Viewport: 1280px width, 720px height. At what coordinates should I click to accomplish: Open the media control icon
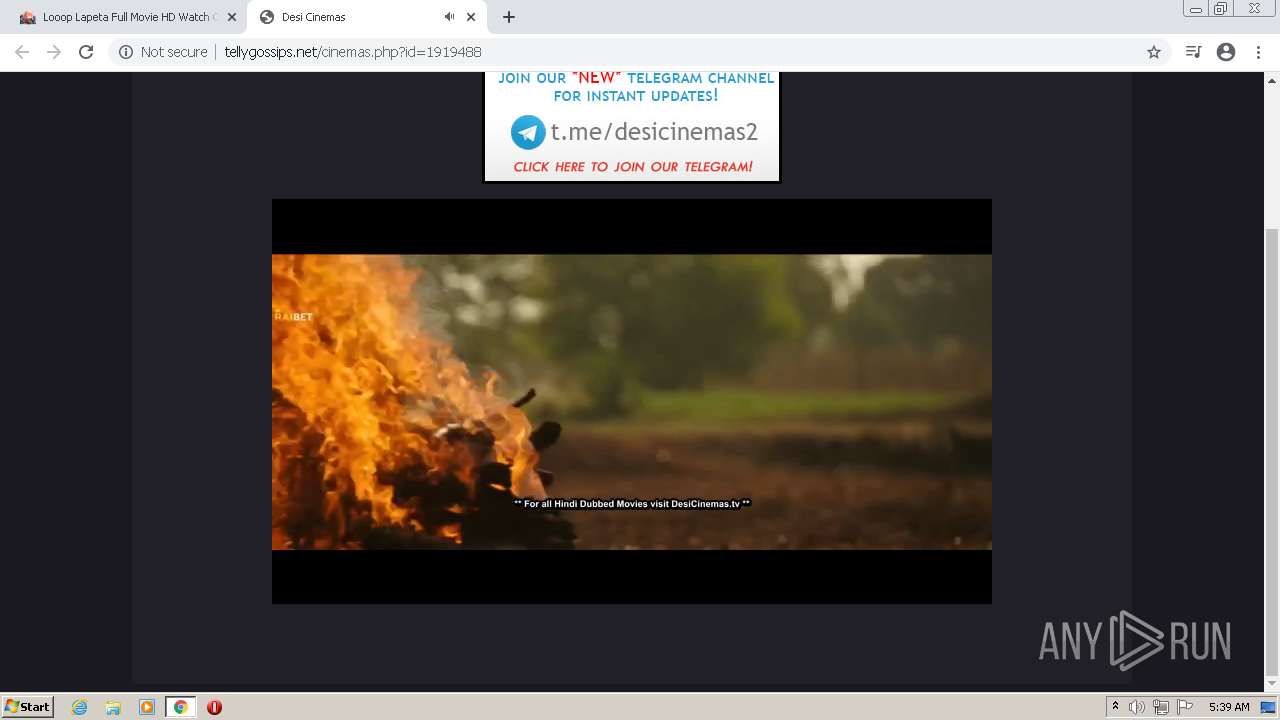pyautogui.click(x=1193, y=52)
